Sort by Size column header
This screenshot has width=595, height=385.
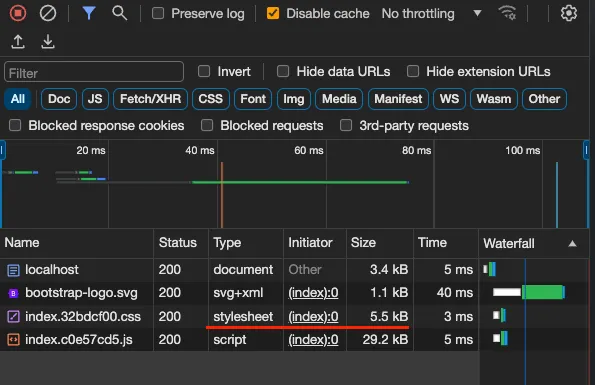coord(379,243)
